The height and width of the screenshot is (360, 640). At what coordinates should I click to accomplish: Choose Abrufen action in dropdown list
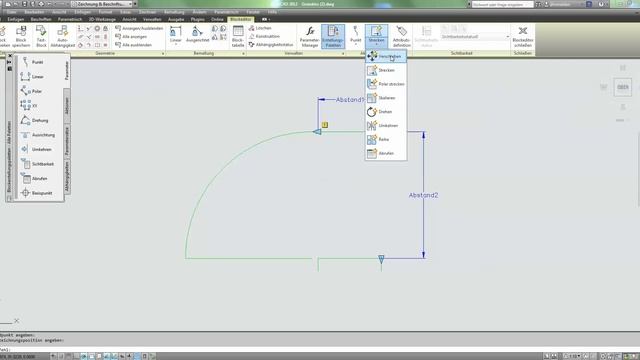coord(386,153)
